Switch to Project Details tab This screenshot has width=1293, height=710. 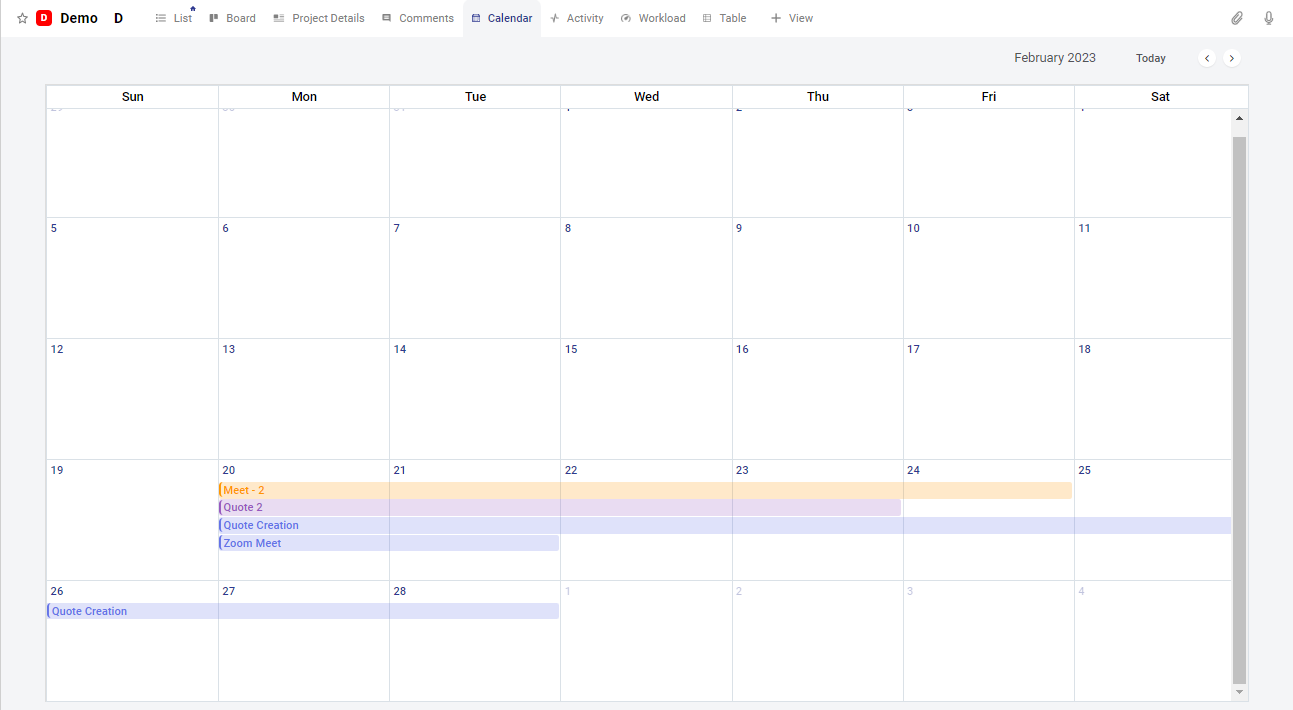pyautogui.click(x=319, y=18)
